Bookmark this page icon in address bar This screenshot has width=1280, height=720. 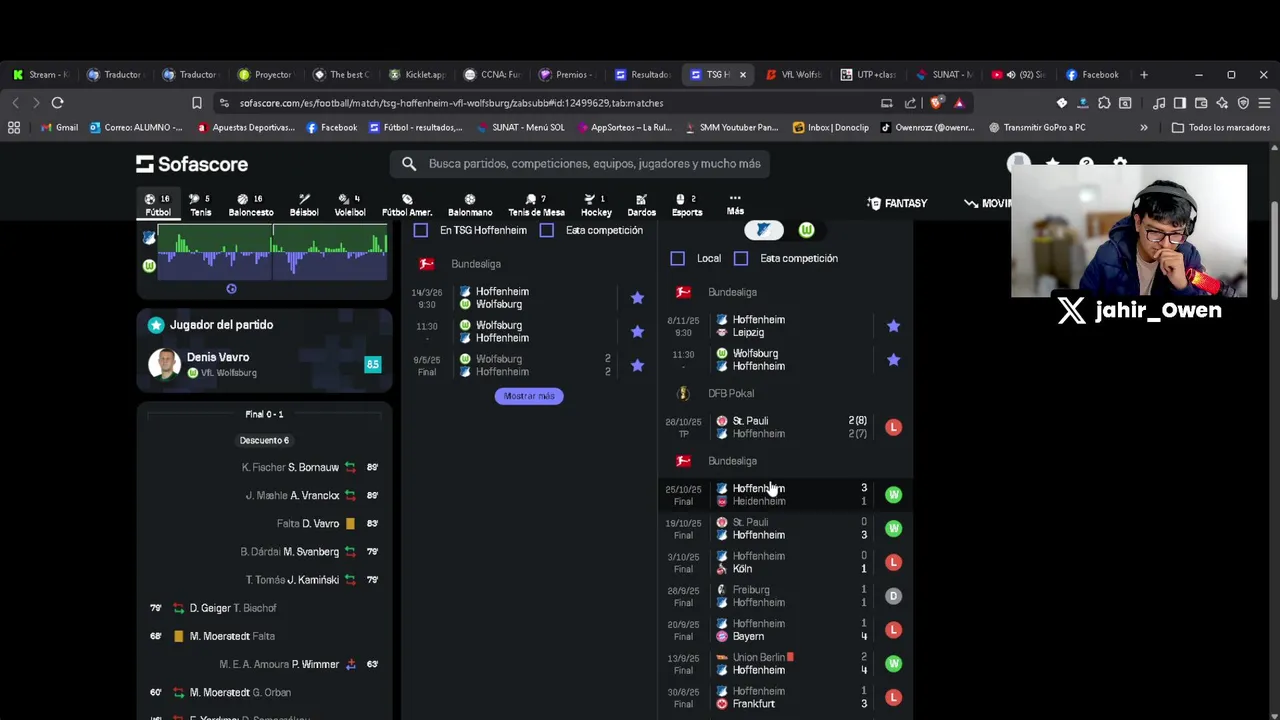click(197, 103)
